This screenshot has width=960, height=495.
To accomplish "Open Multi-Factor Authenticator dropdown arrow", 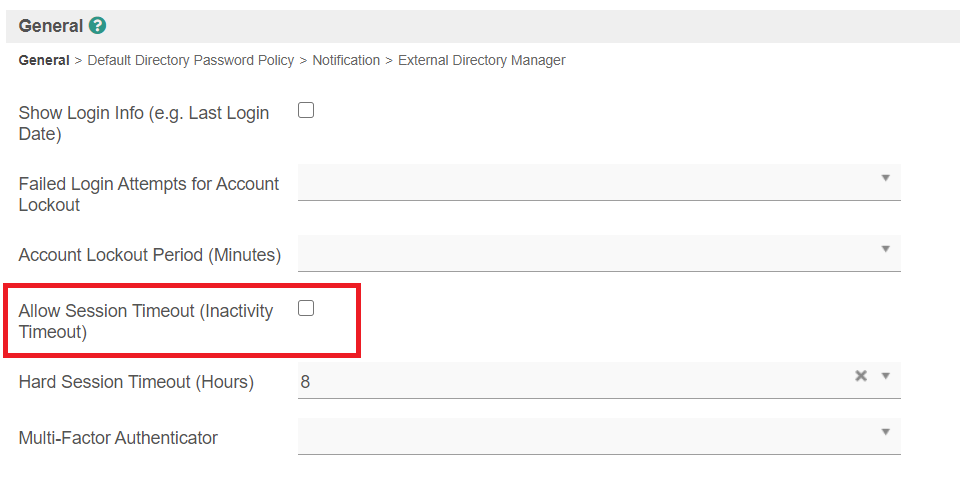I will click(x=885, y=432).
